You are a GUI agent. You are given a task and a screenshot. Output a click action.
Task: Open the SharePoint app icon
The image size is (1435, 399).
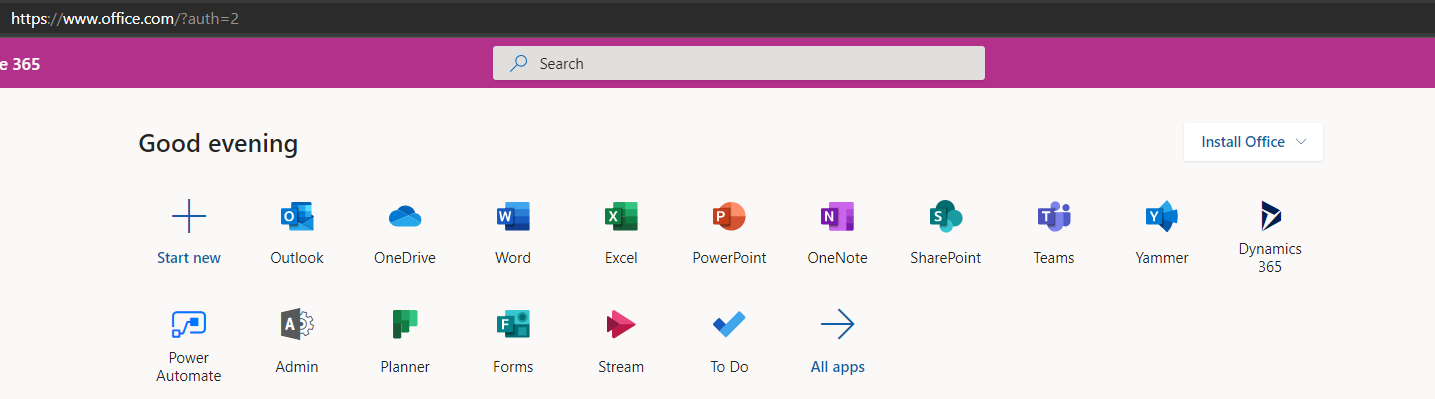tap(945, 216)
